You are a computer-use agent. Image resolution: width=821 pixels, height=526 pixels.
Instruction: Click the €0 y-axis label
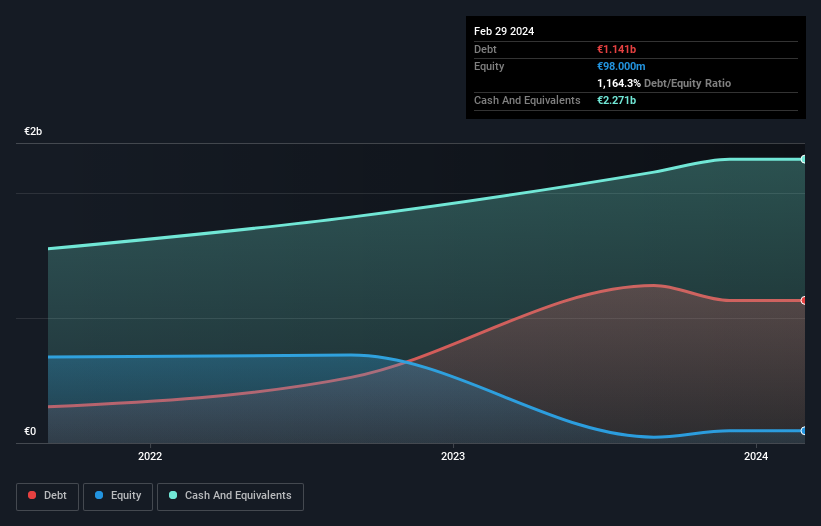(30, 431)
